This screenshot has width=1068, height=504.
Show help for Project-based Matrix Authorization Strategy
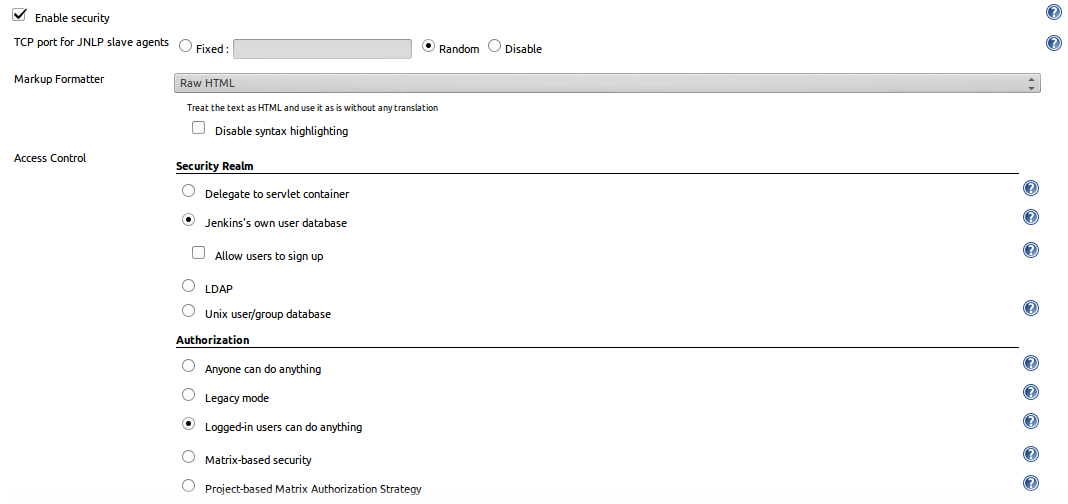click(x=1031, y=483)
